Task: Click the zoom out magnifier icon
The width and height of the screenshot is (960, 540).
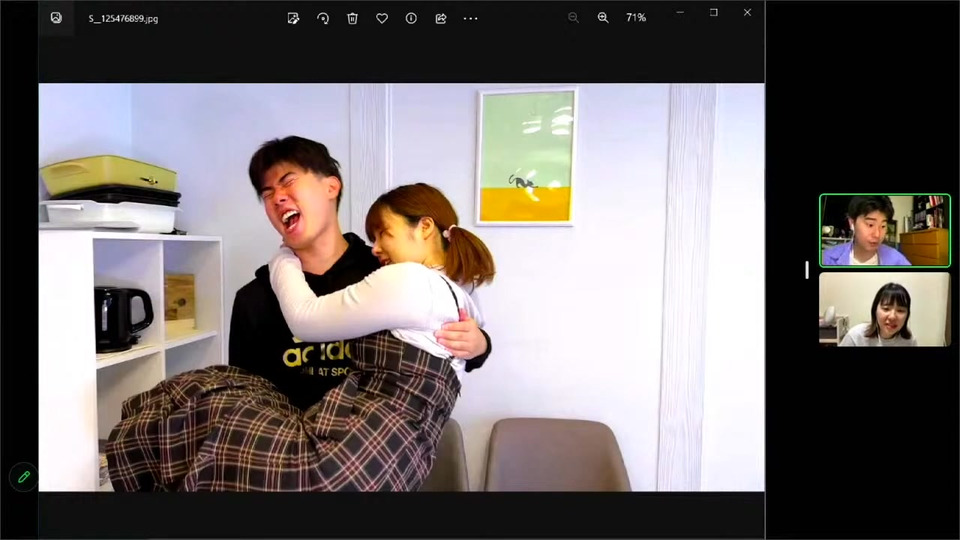Action: [x=573, y=18]
